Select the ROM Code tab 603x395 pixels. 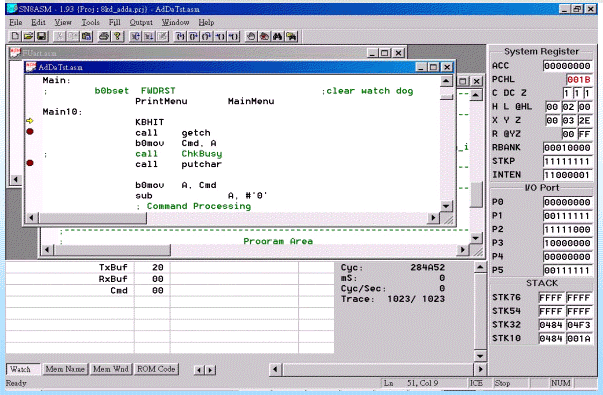[156, 369]
